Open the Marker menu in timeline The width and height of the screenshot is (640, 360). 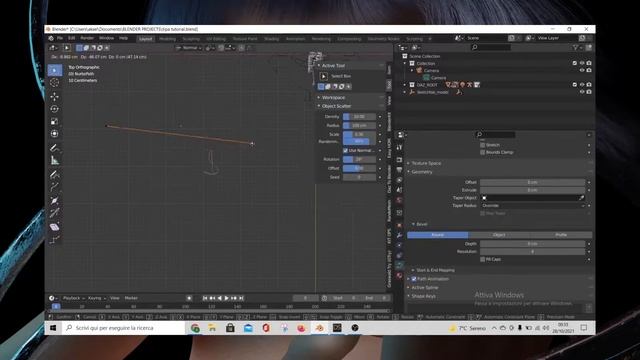point(131,298)
